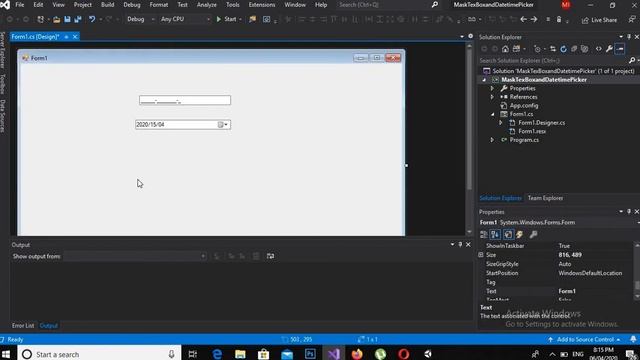Image resolution: width=640 pixels, height=360 pixels.
Task: Collapse the MaskTexBoxandDatetimePicker project node
Action: point(484,80)
